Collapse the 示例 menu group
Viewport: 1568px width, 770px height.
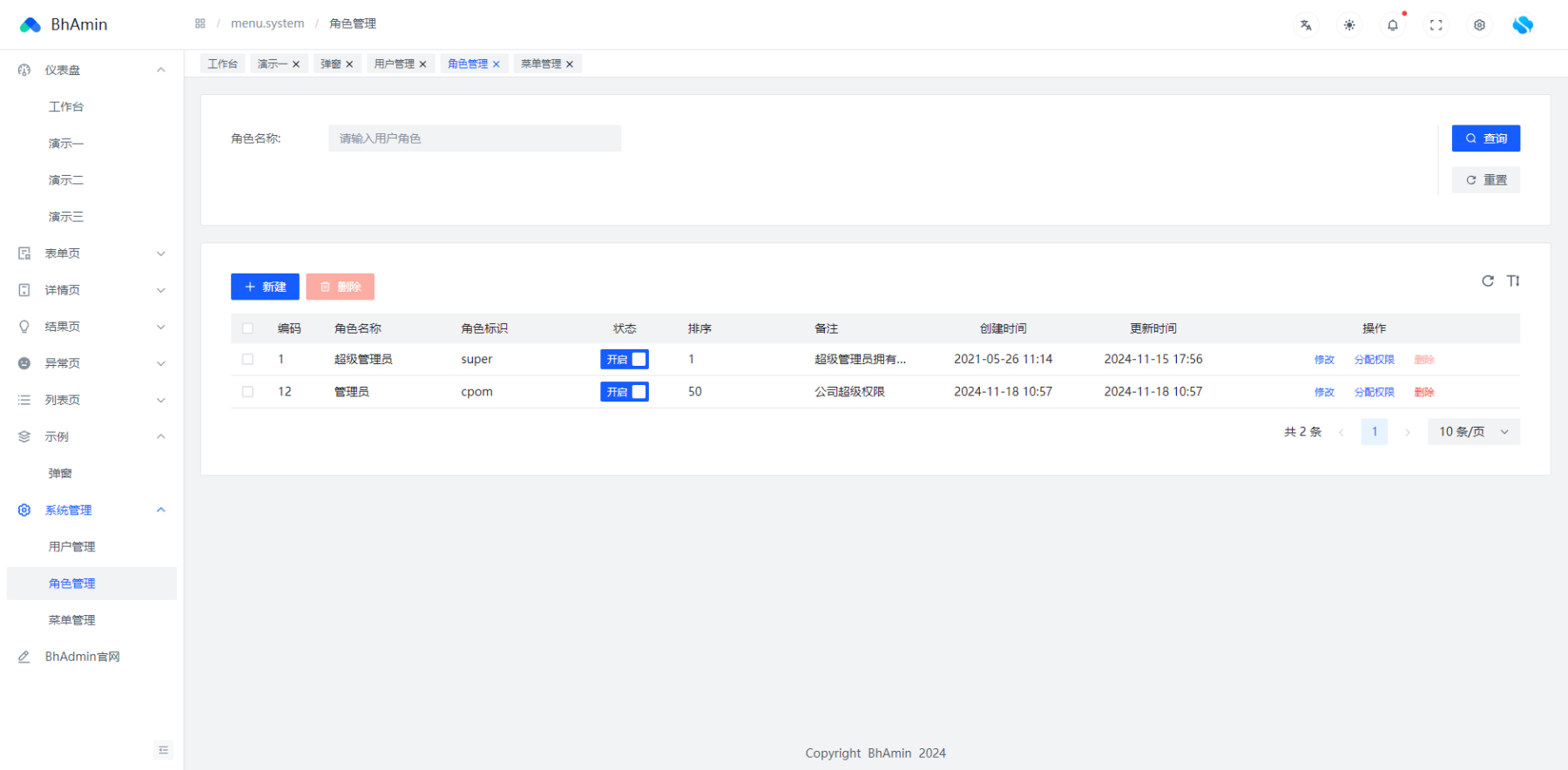click(161, 436)
